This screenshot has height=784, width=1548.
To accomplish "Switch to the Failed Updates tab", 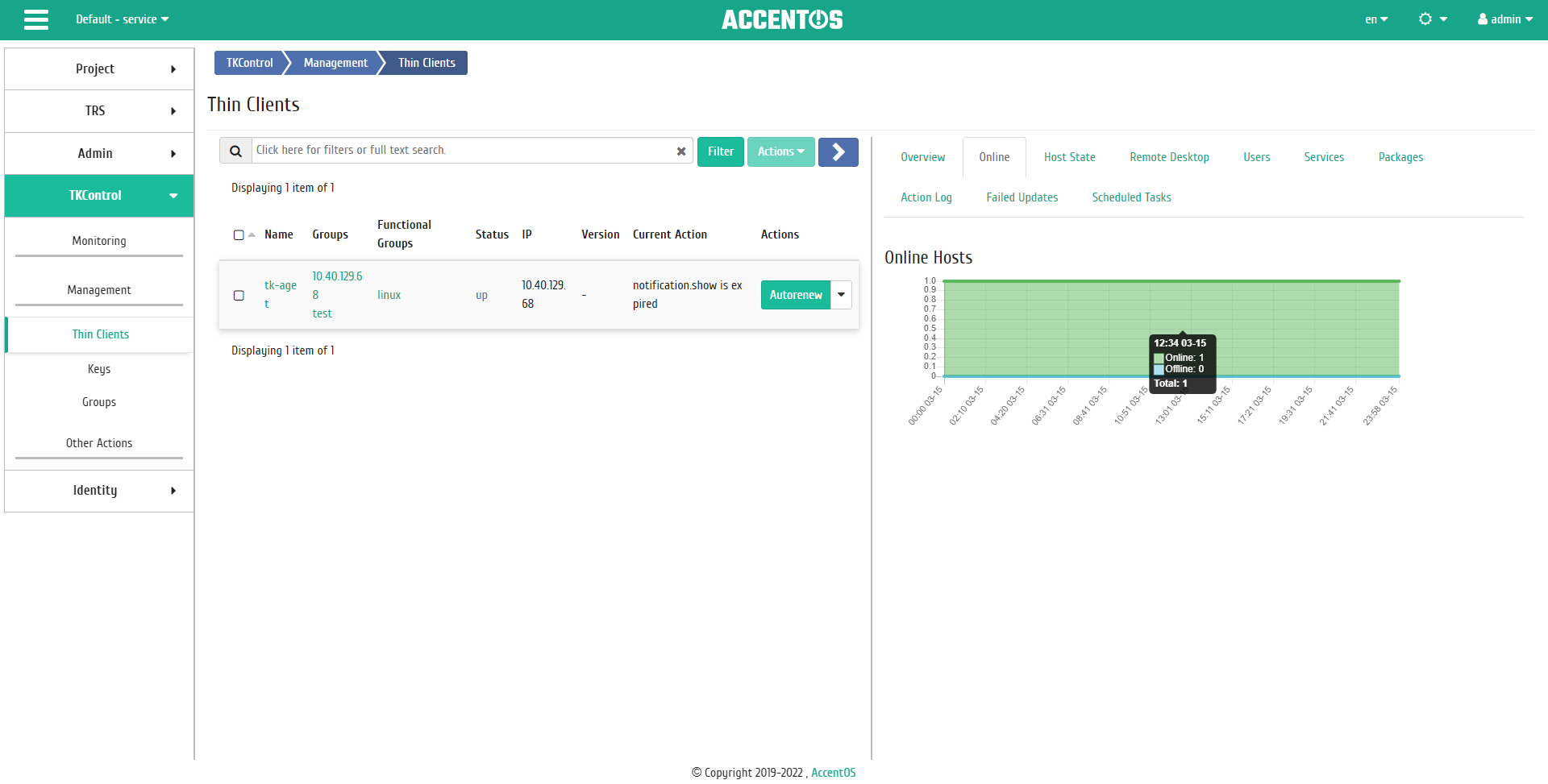I will (1022, 197).
